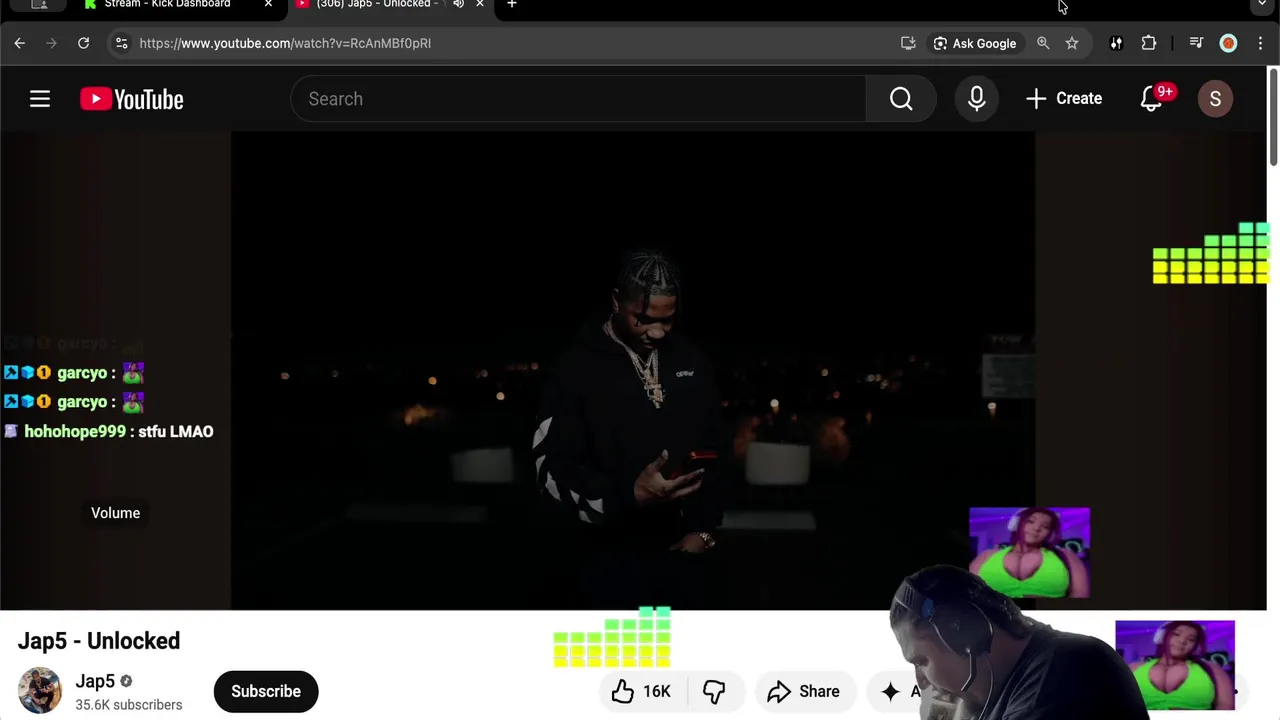Go forward with browser forward arrow
This screenshot has width=1280, height=720.
52,43
